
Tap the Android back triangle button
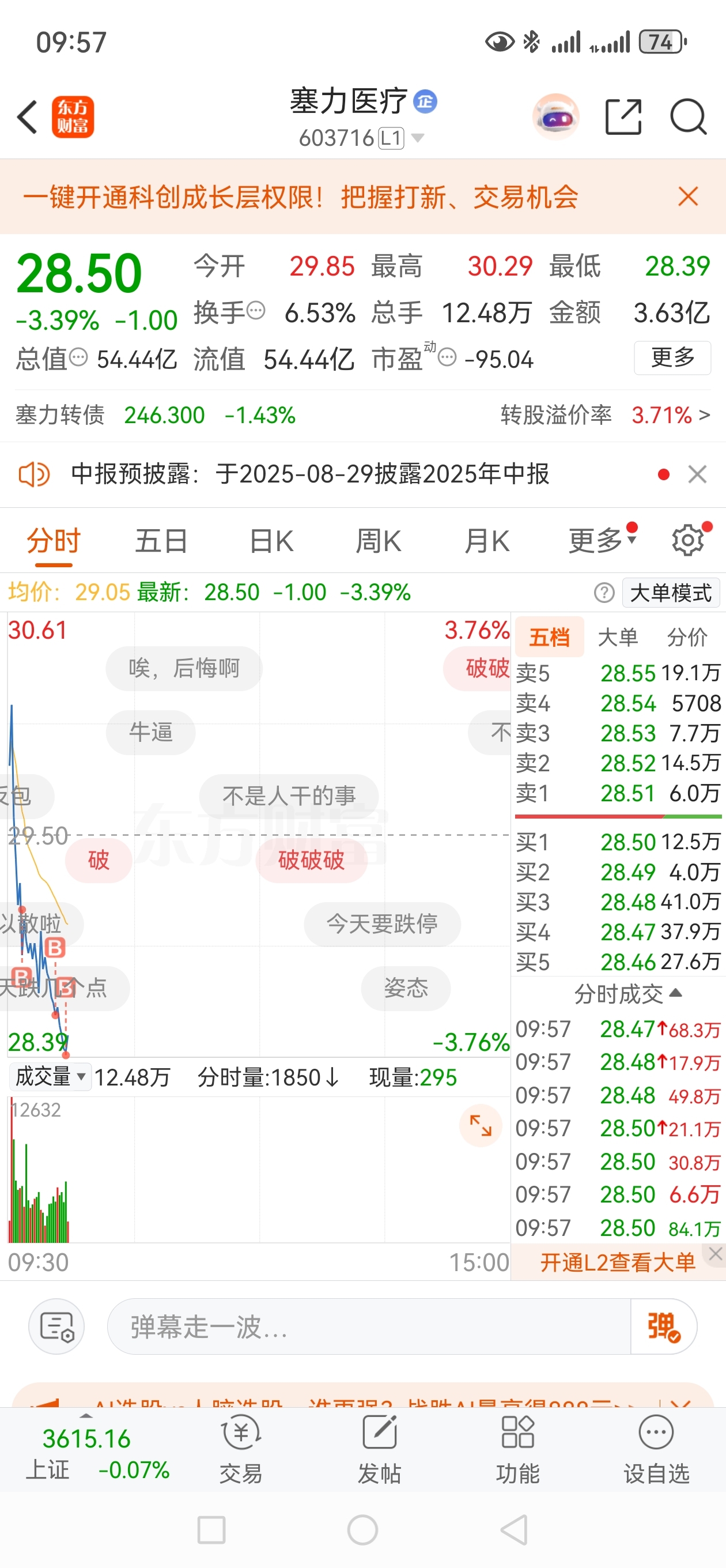[x=513, y=1529]
